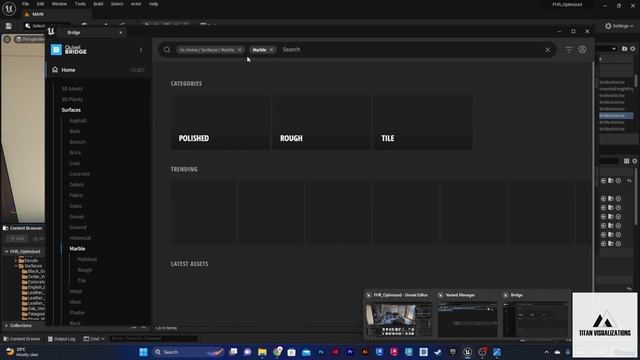
Task: Click Add in the Content Browser
Action: (x=17, y=238)
